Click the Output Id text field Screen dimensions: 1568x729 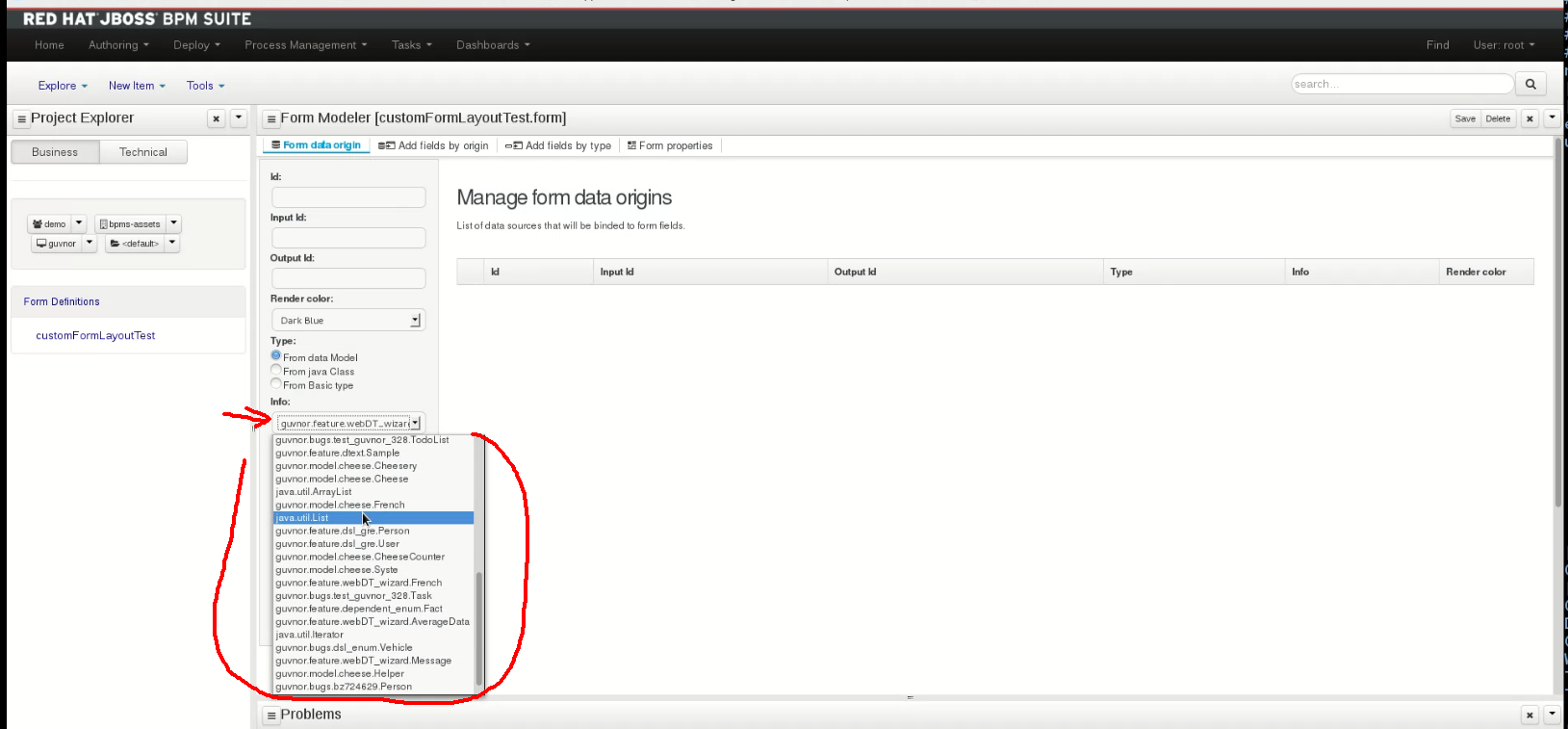[348, 277]
